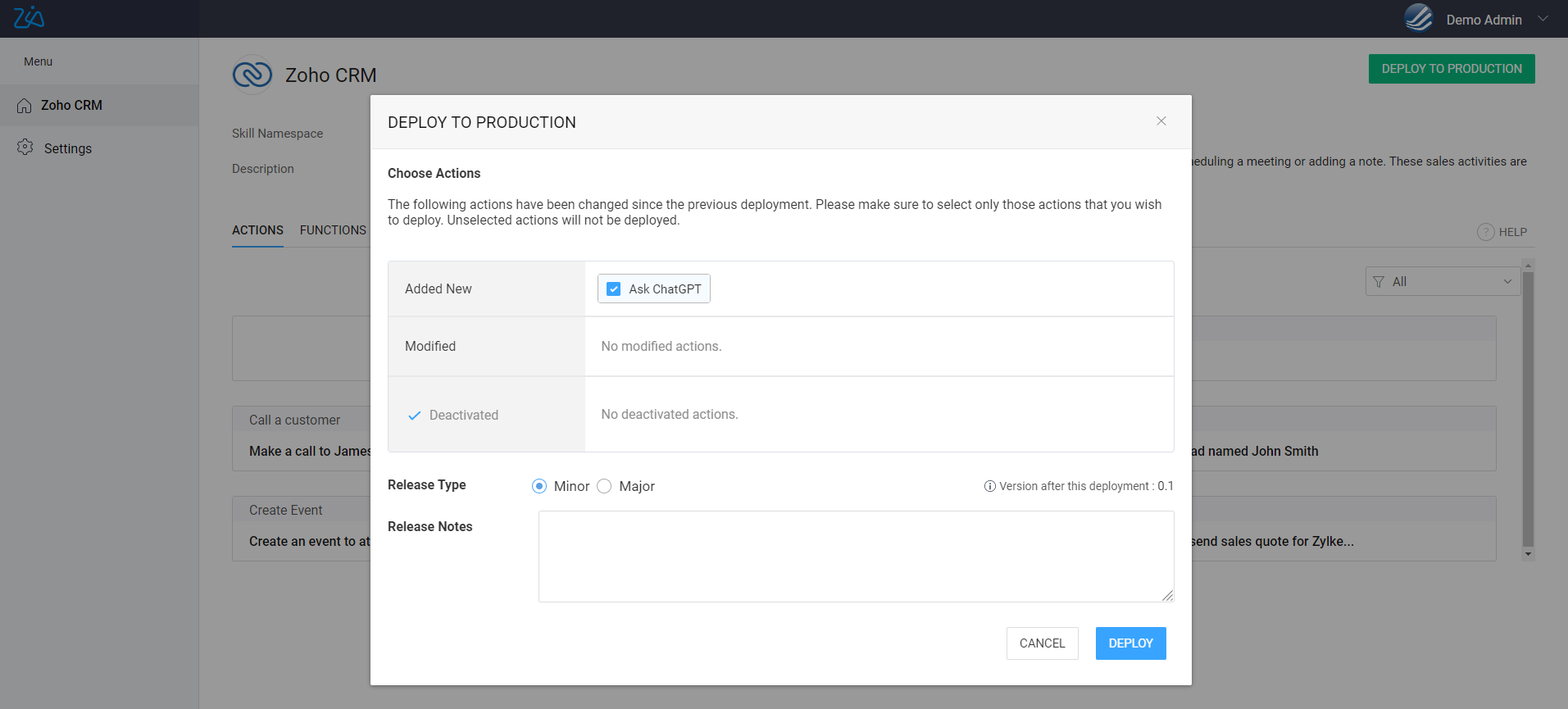Uncheck the Ask ChatGPT checkbox

[x=614, y=289]
